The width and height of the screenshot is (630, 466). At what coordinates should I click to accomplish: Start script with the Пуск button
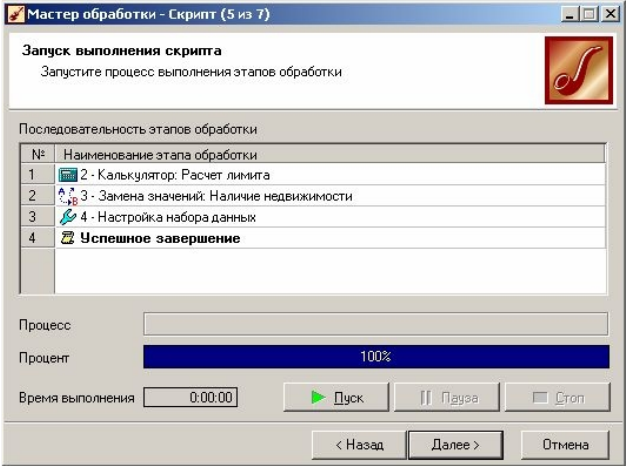pyautogui.click(x=336, y=397)
